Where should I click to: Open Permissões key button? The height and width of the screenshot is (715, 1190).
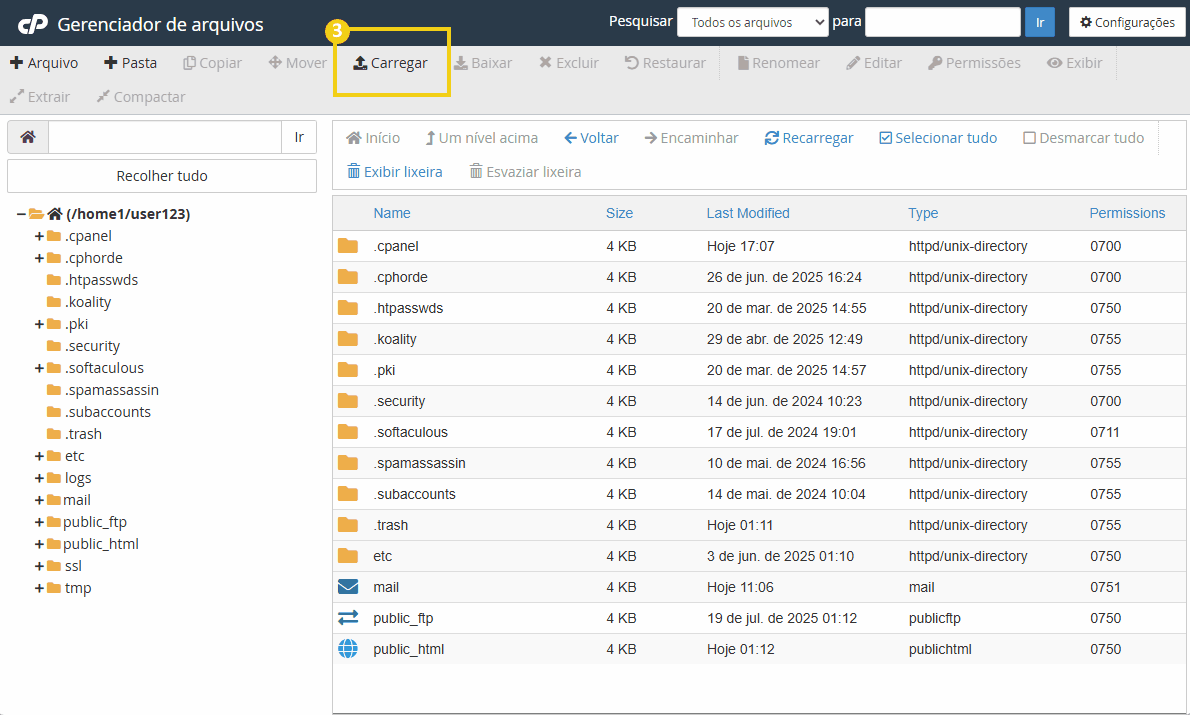click(974, 63)
